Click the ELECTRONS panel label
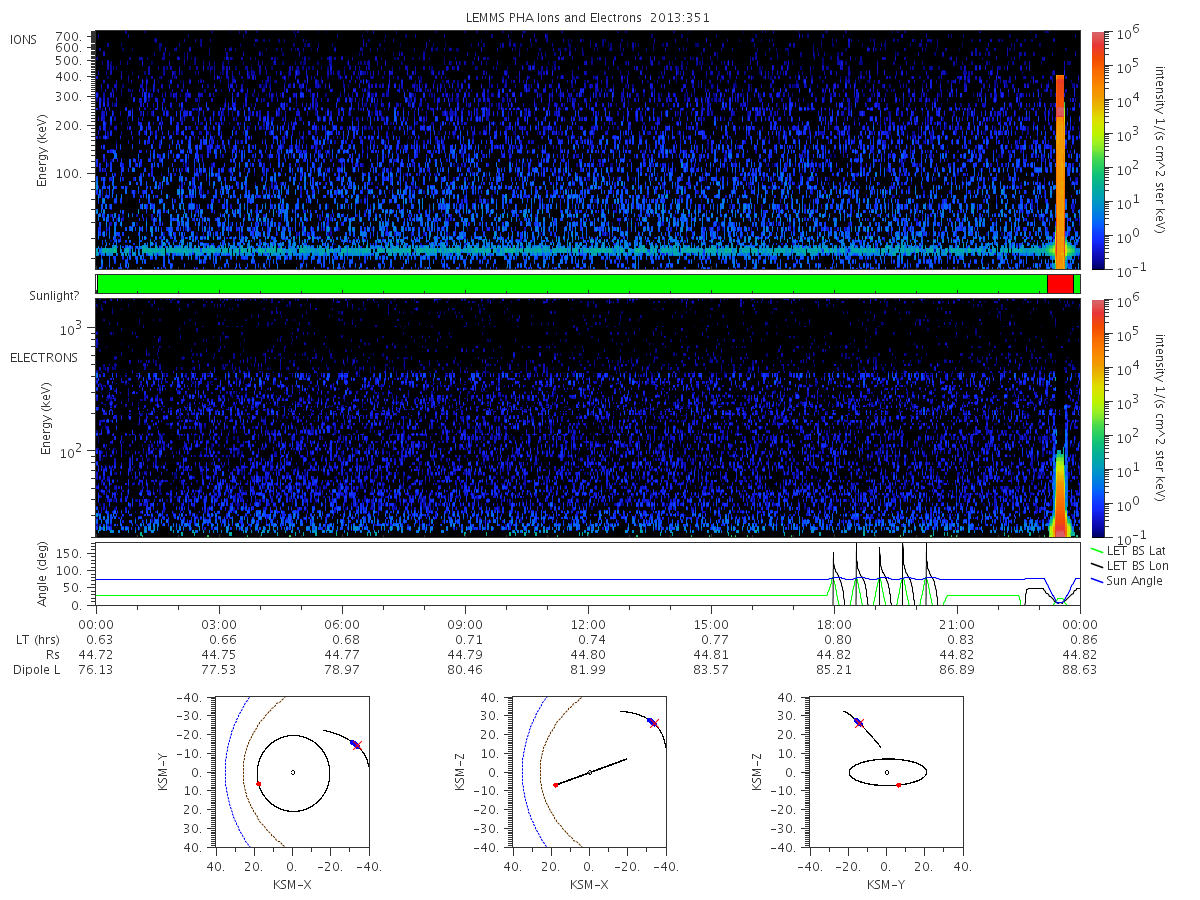Screen dimensions: 1200x900 [x=43, y=357]
